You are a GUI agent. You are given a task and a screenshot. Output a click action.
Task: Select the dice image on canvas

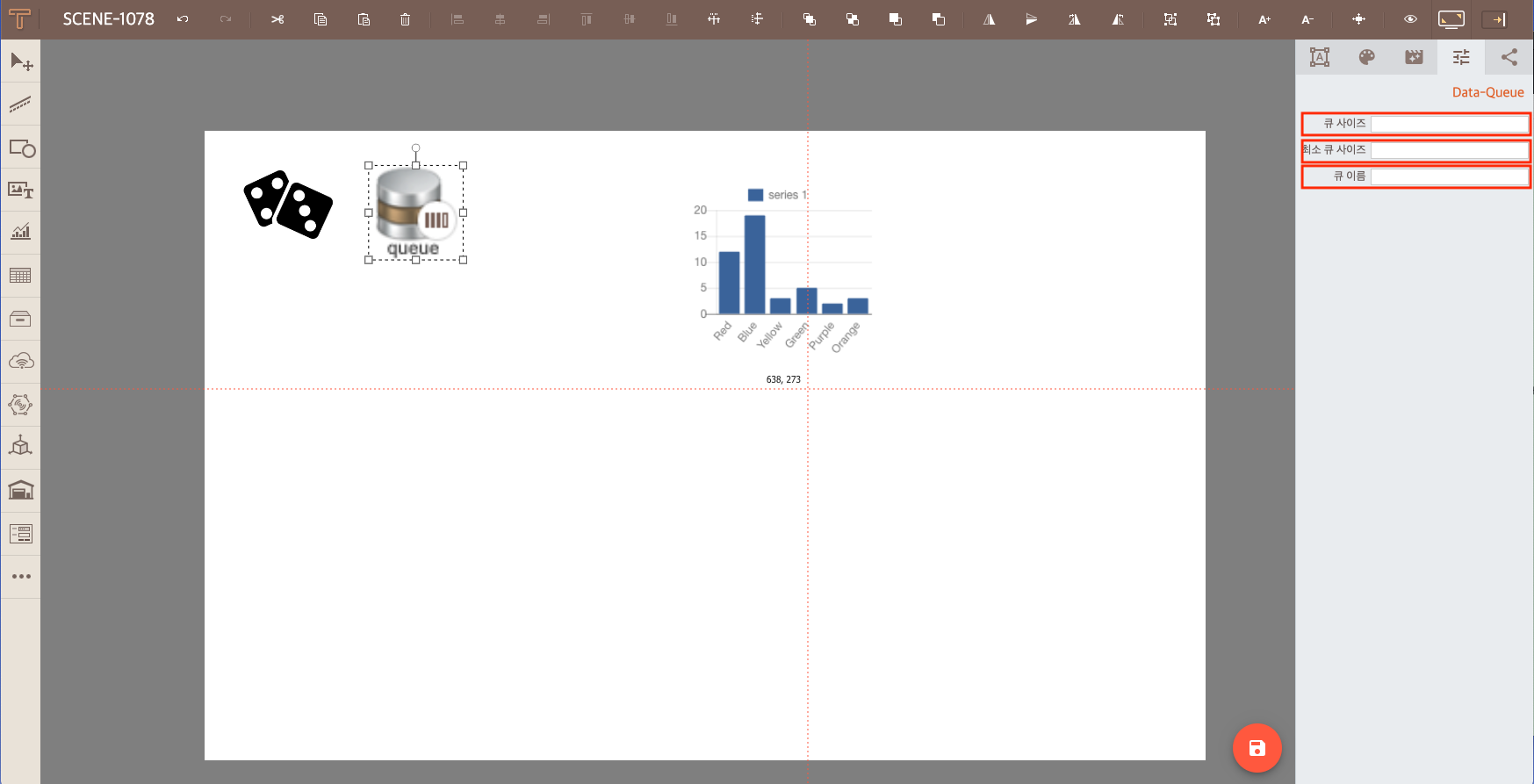pyautogui.click(x=288, y=205)
